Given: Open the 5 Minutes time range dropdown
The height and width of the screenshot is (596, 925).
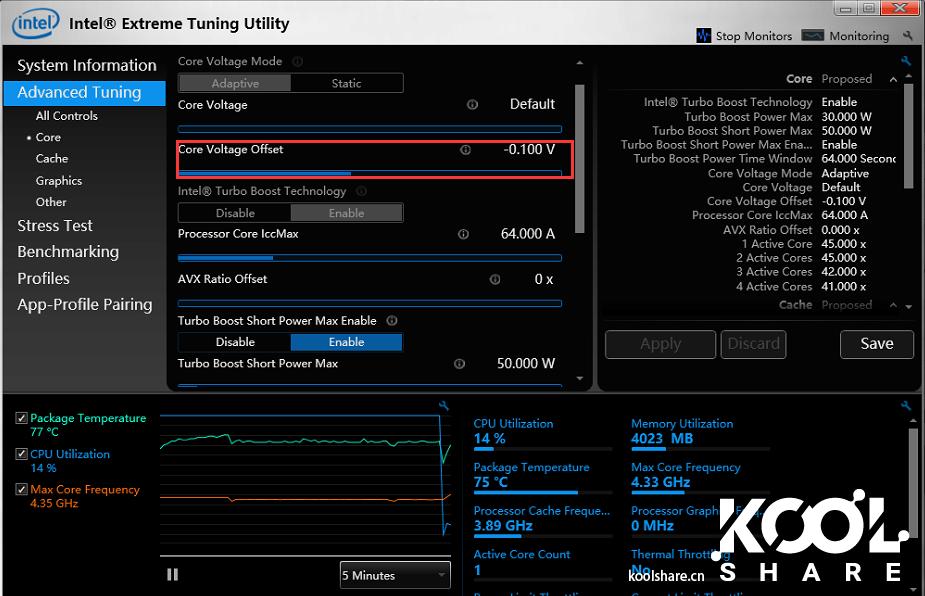Looking at the screenshot, I should click(x=395, y=575).
